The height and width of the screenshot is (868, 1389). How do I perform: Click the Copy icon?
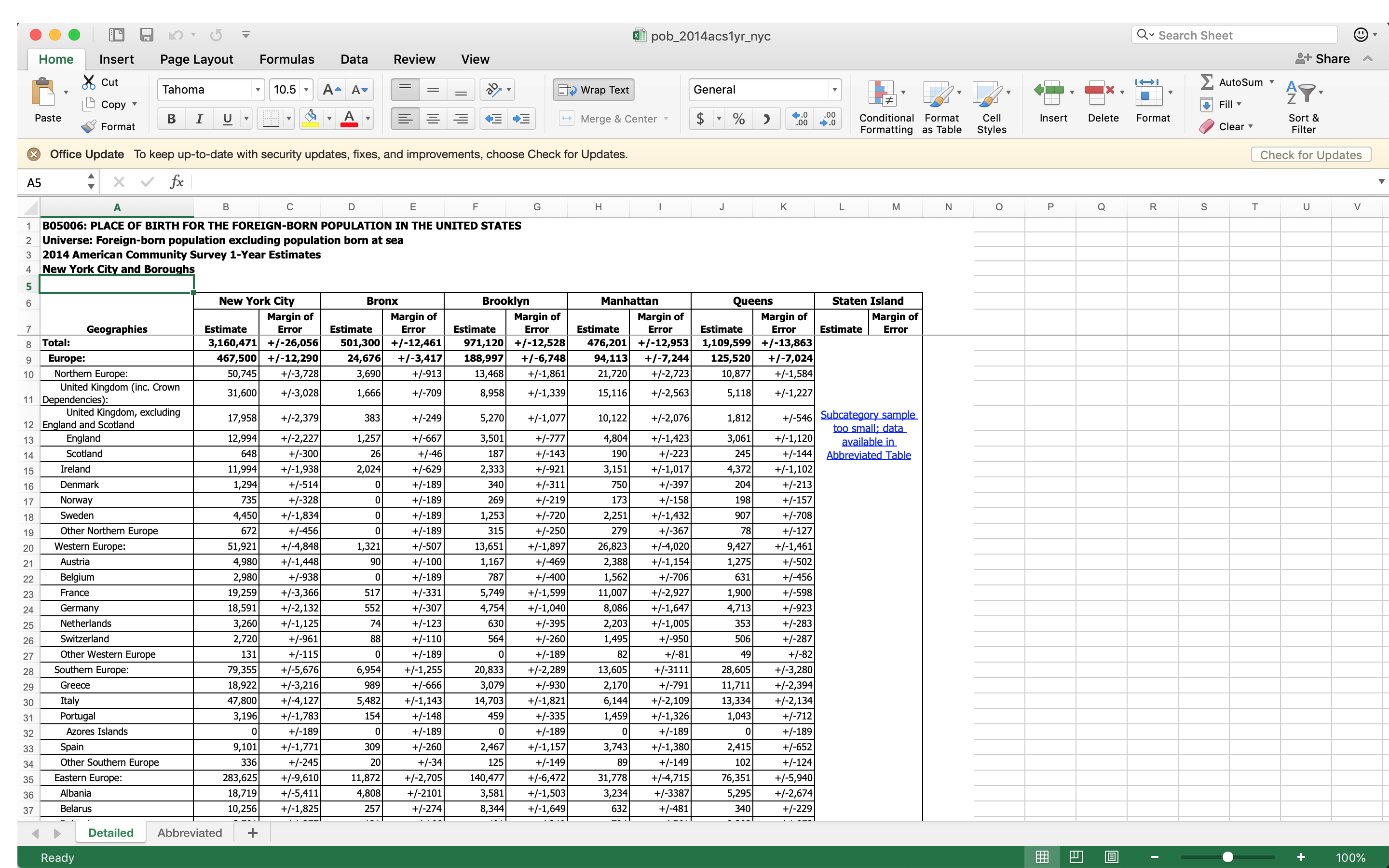(x=88, y=104)
